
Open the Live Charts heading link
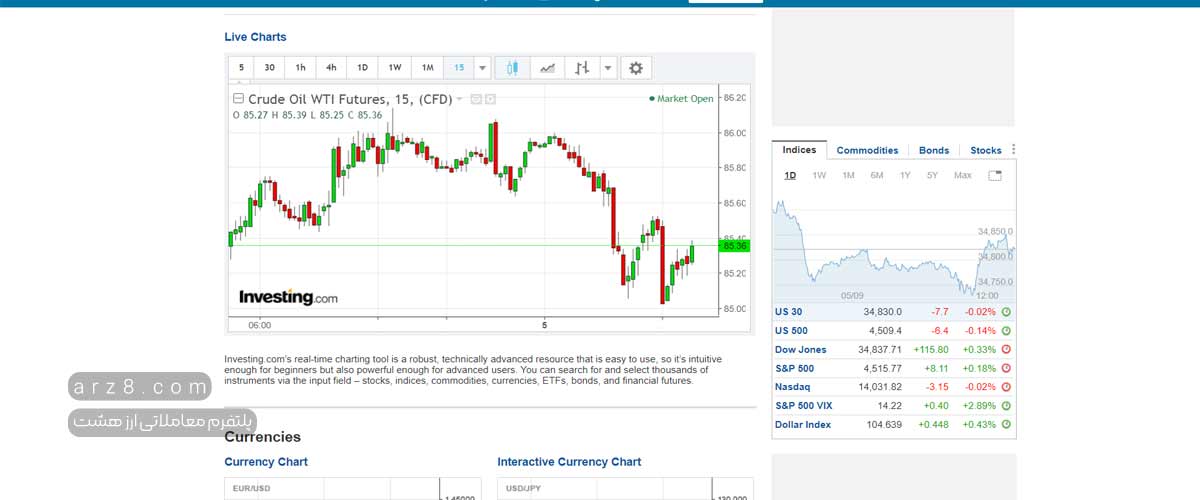point(255,37)
